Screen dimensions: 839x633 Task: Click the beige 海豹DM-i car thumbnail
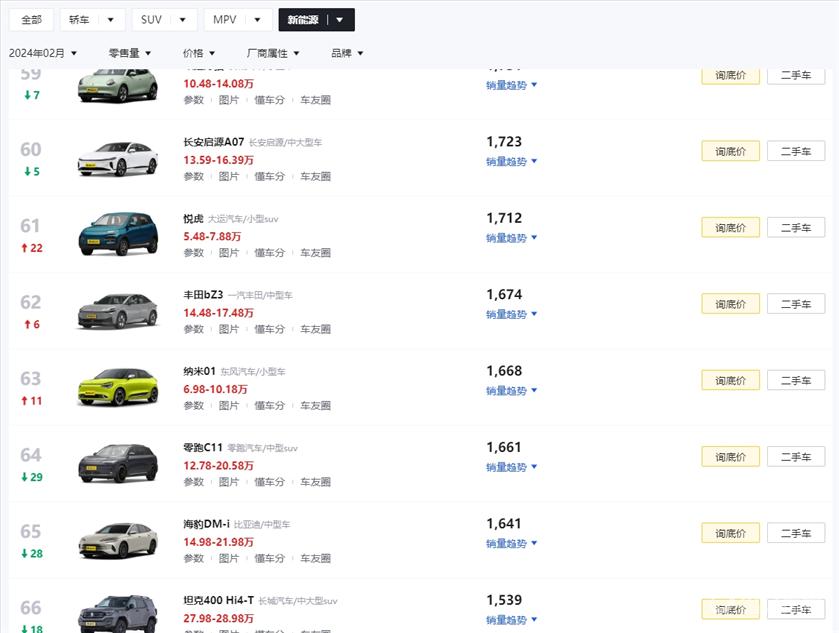coord(118,540)
